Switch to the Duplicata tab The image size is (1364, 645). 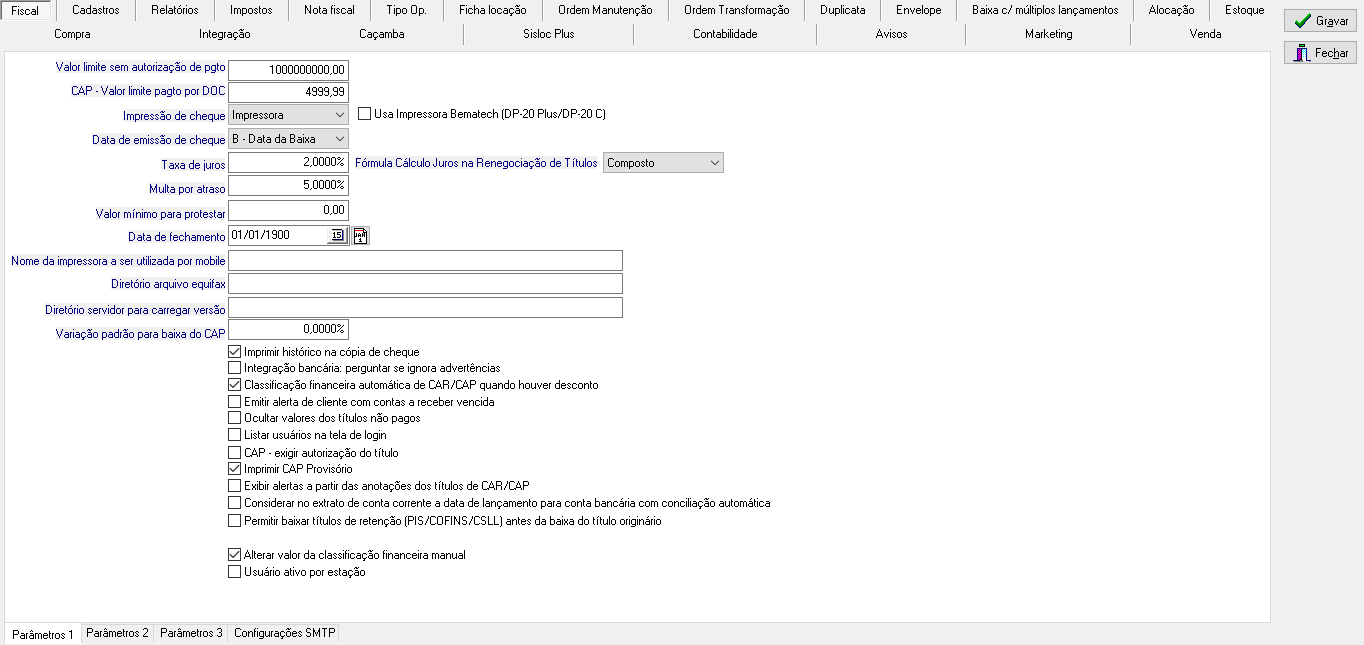point(843,10)
